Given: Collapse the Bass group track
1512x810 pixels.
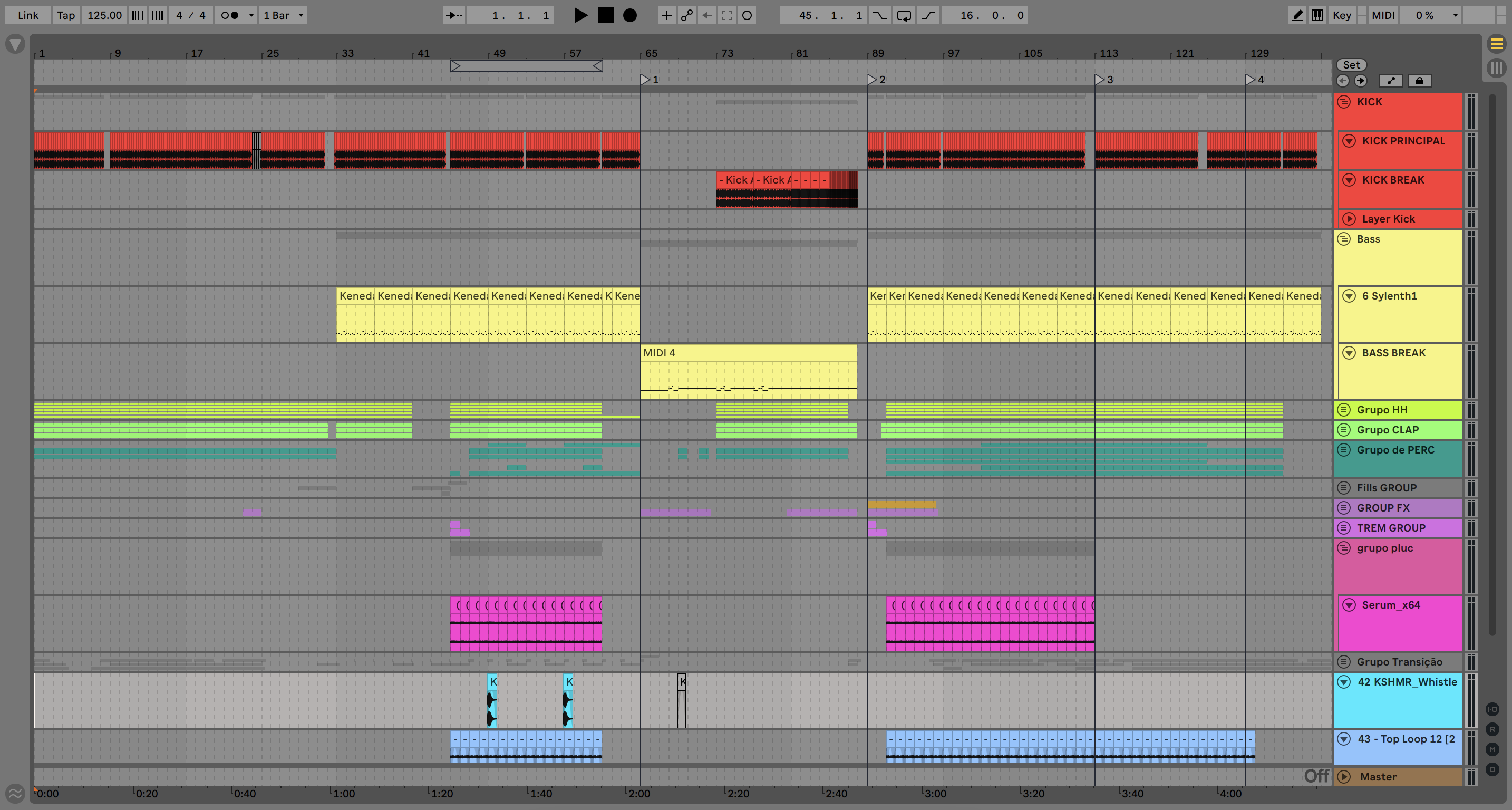Looking at the screenshot, I should click(x=1343, y=239).
